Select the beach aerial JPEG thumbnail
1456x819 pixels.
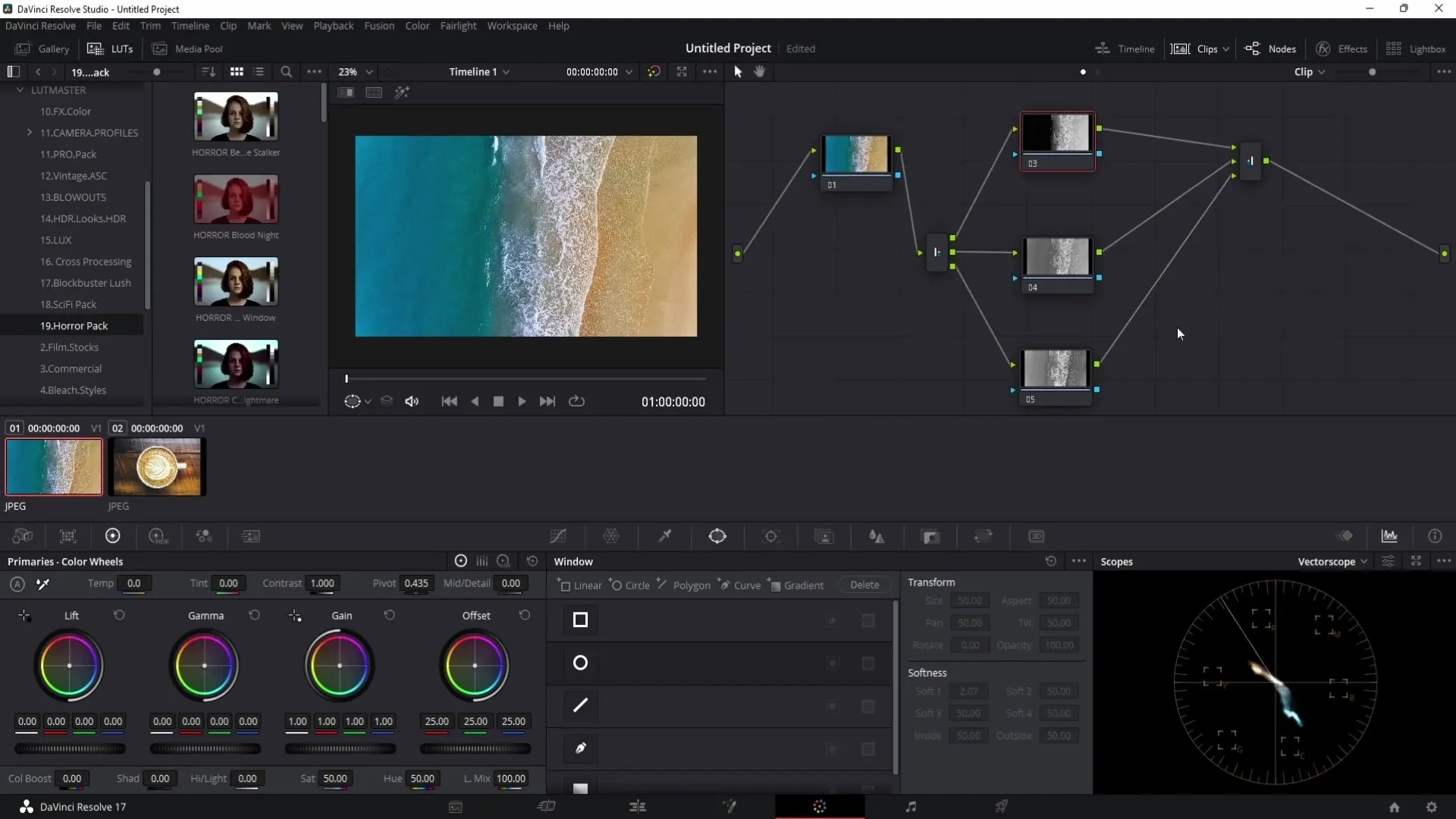pyautogui.click(x=53, y=467)
